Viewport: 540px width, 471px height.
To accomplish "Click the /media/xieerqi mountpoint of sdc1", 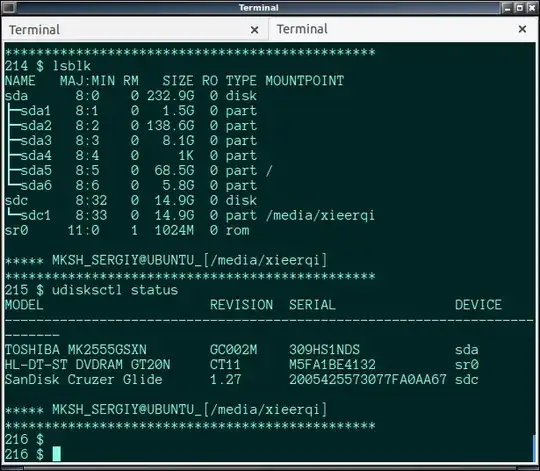I will (x=320, y=216).
